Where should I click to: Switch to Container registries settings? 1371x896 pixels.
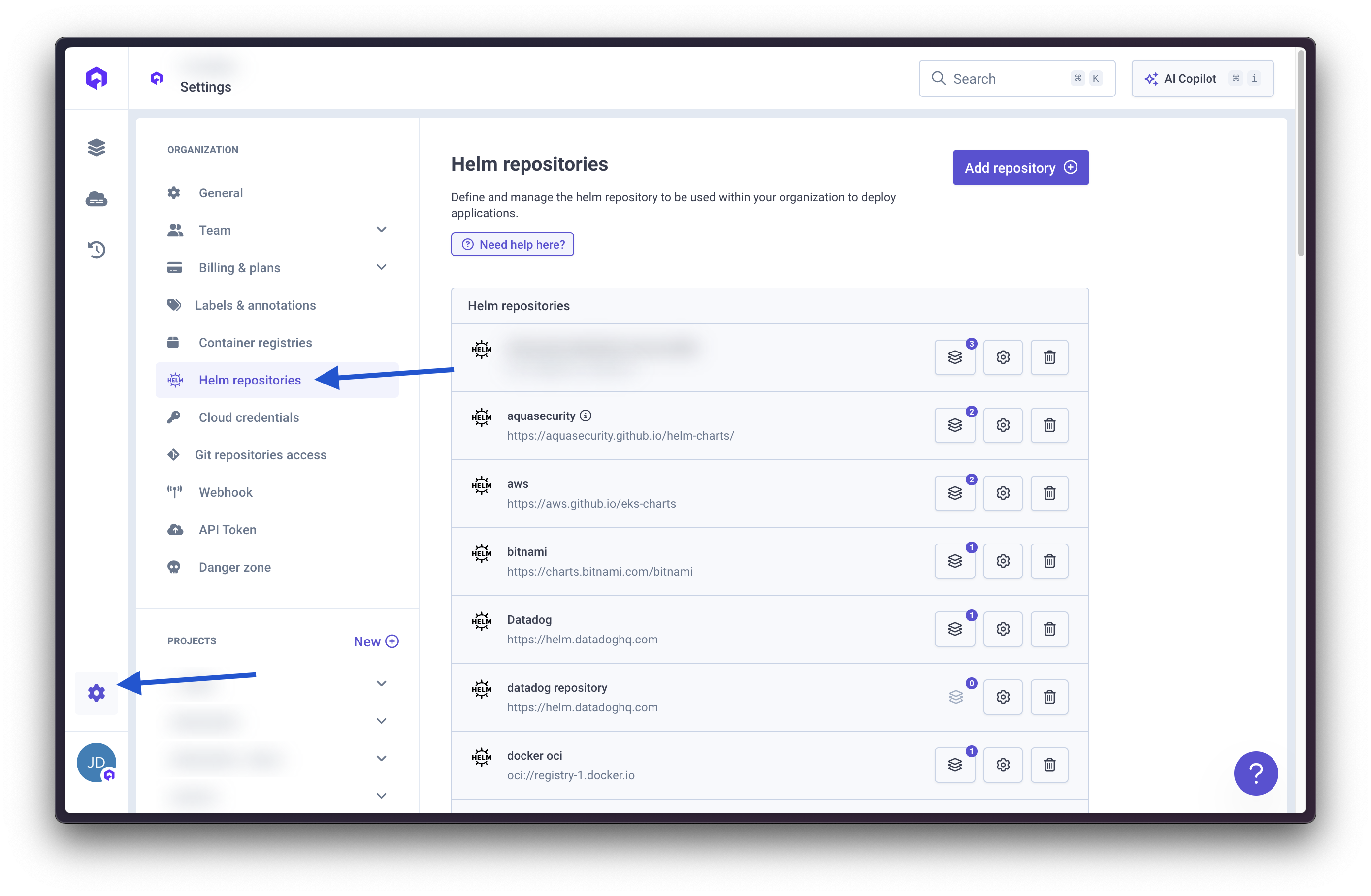[255, 342]
